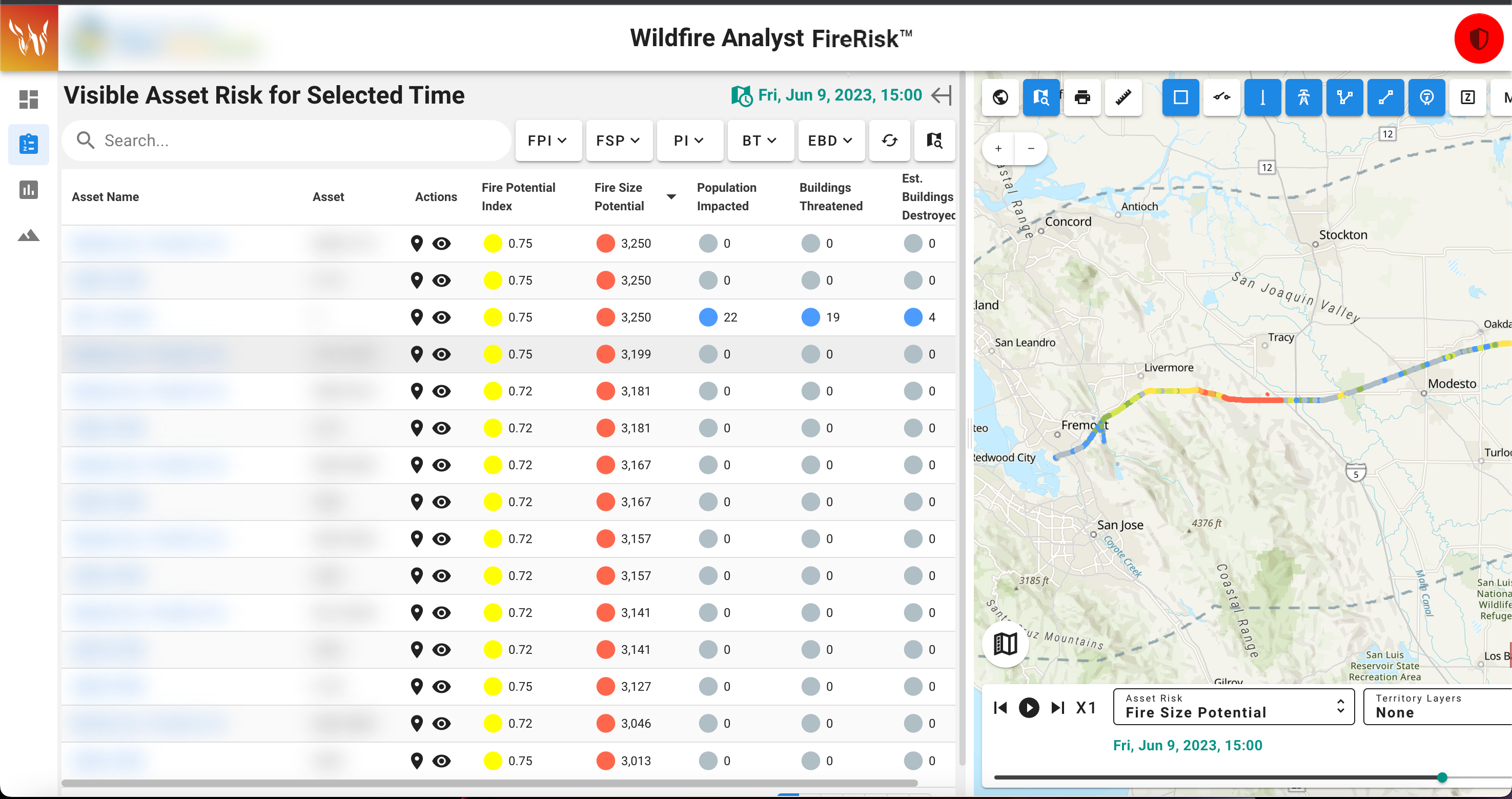Screen dimensions: 1512x799
Task: Open the dashboard sidebar menu item
Action: 28,99
